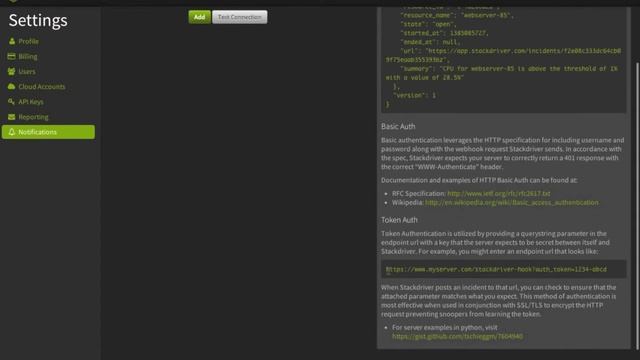Click the Notifications bell icon
The width and height of the screenshot is (640, 360).
coord(11,132)
